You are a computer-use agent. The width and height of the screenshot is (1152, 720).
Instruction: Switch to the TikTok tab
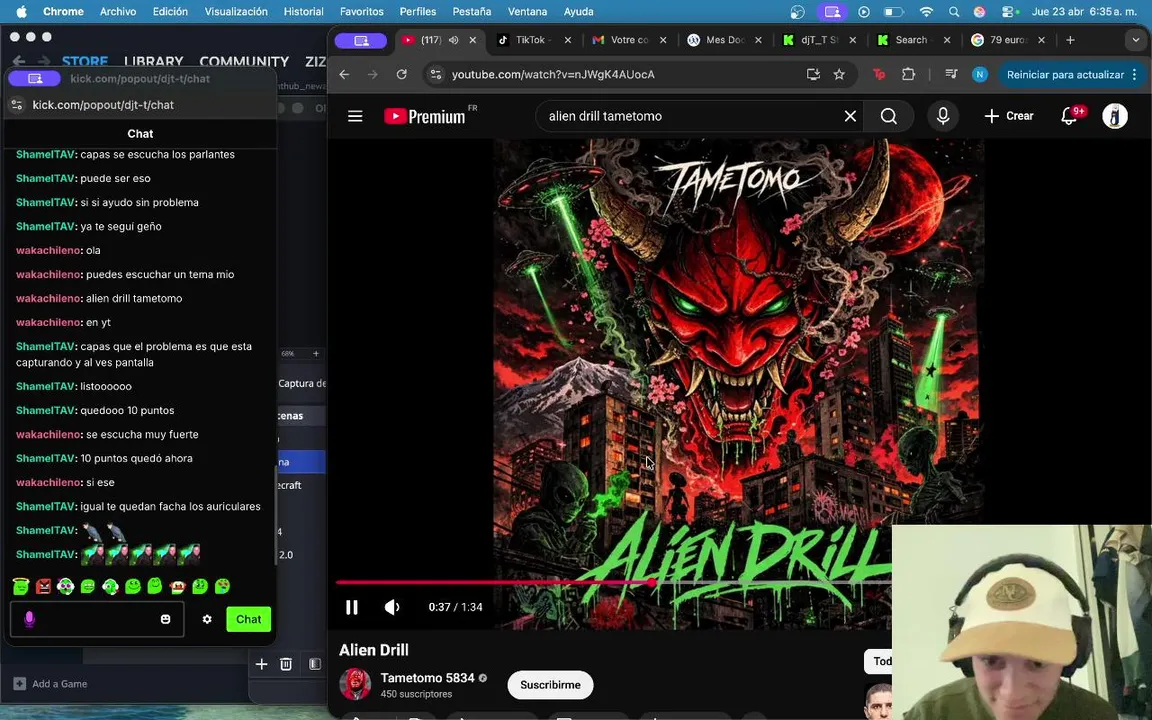click(528, 40)
